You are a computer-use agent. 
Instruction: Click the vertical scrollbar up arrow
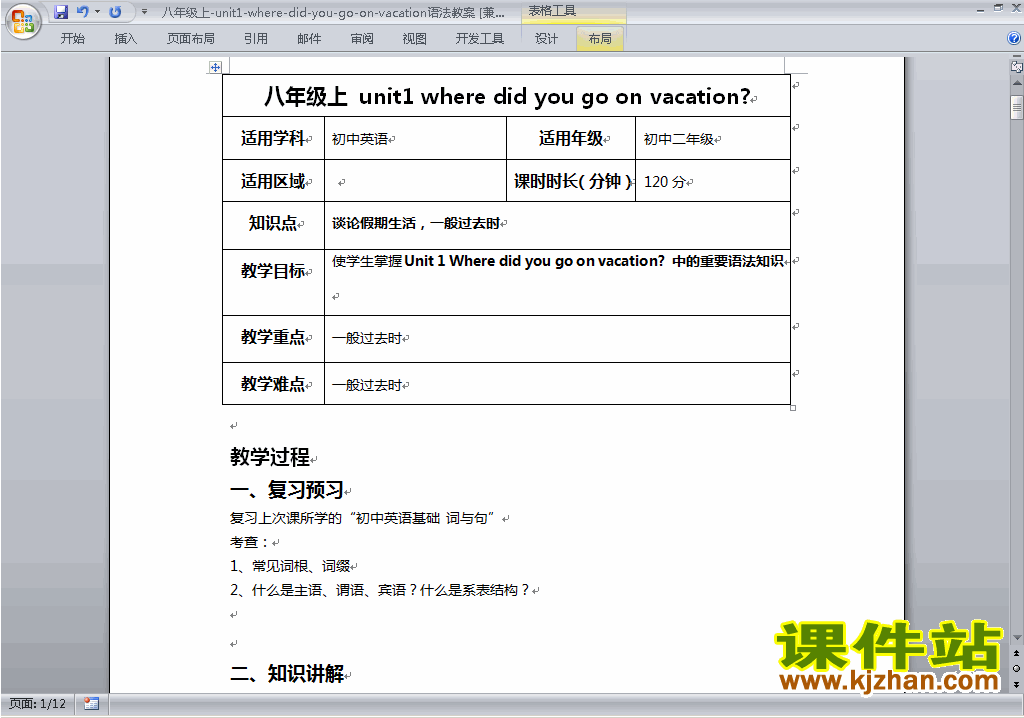point(1016,83)
